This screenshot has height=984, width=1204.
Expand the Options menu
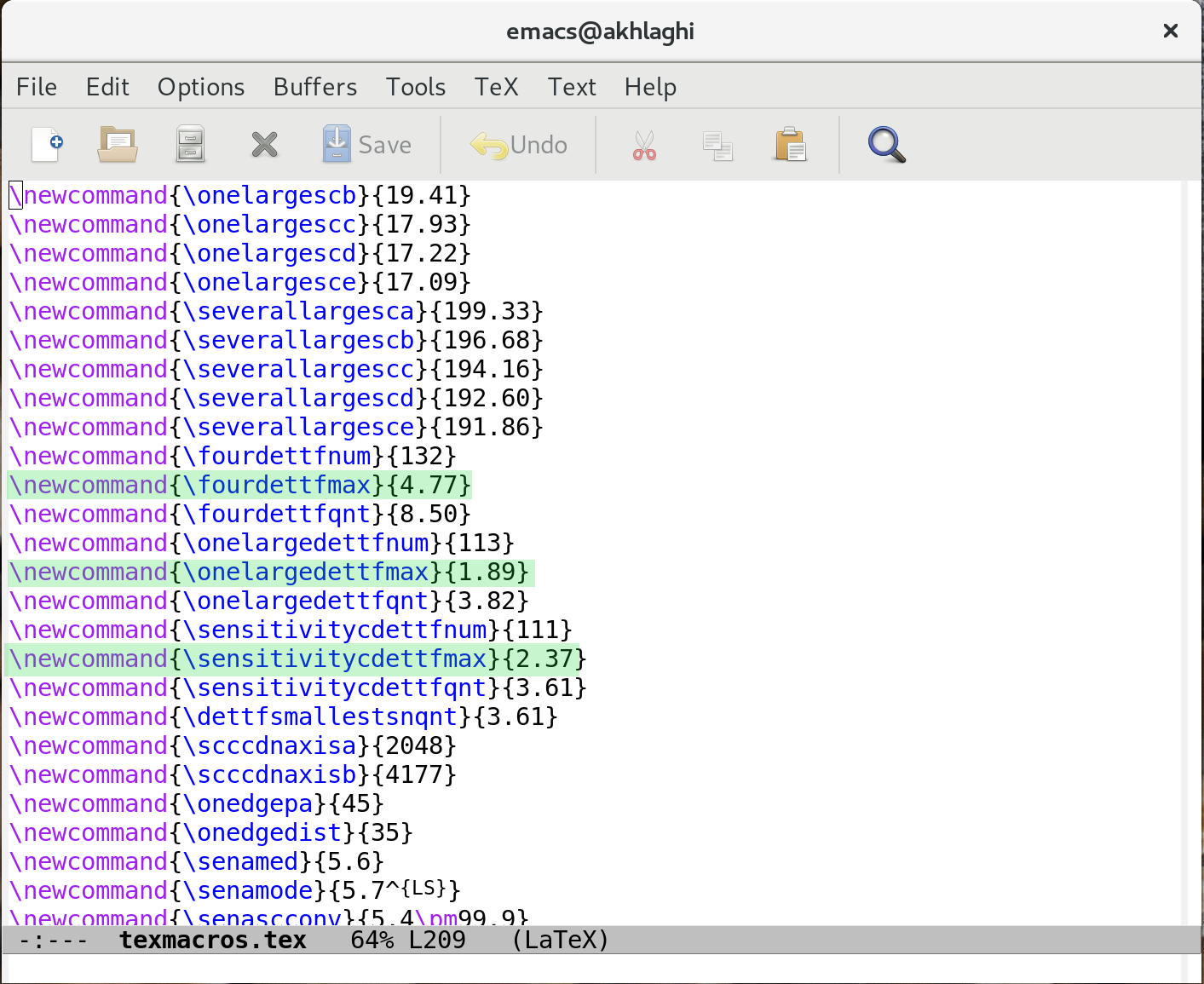coord(201,87)
